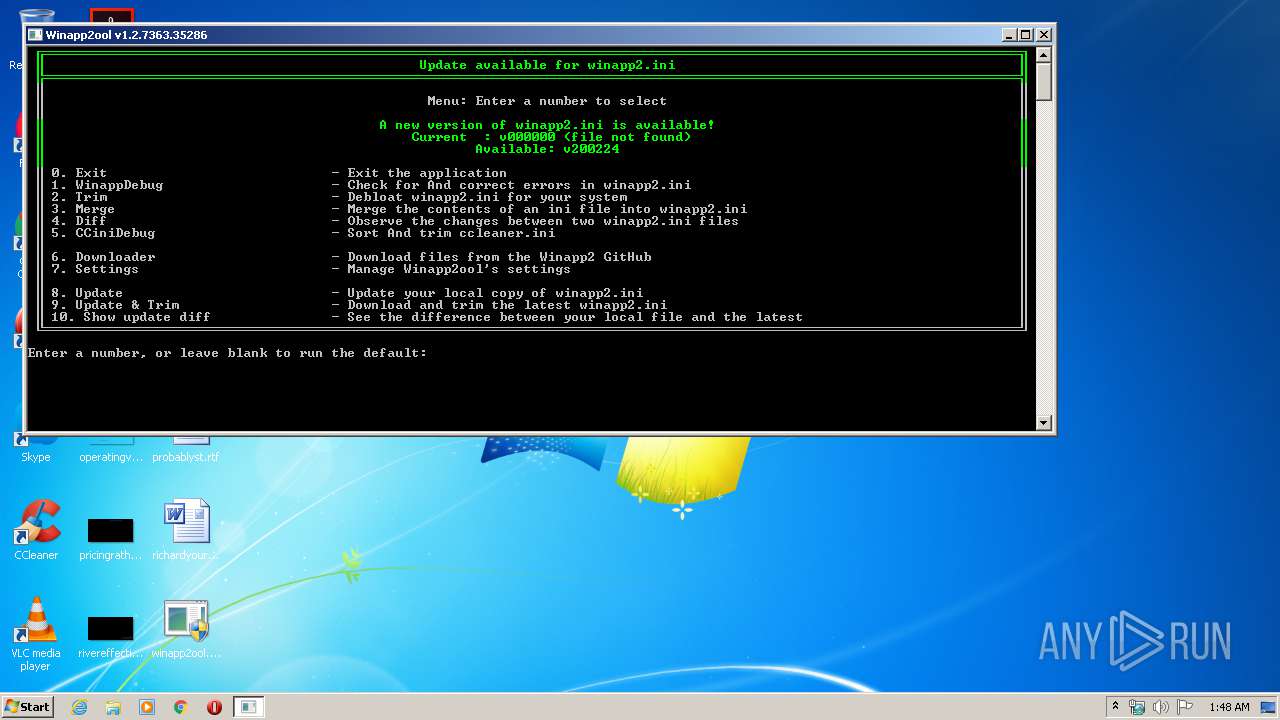Click the console scrollbar down arrow

coord(1044,423)
